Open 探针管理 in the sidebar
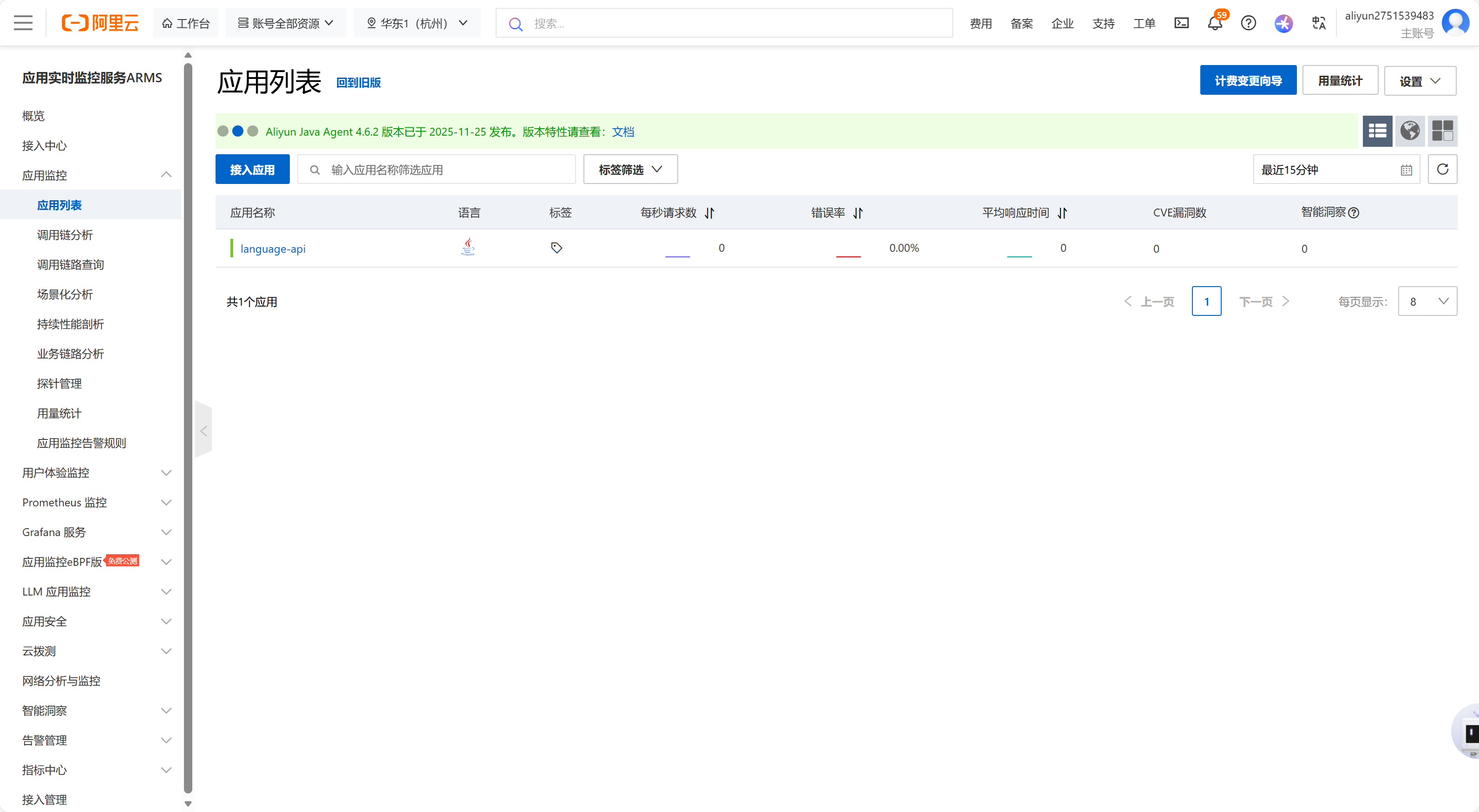Screen dimensions: 1479x812 click(59, 384)
